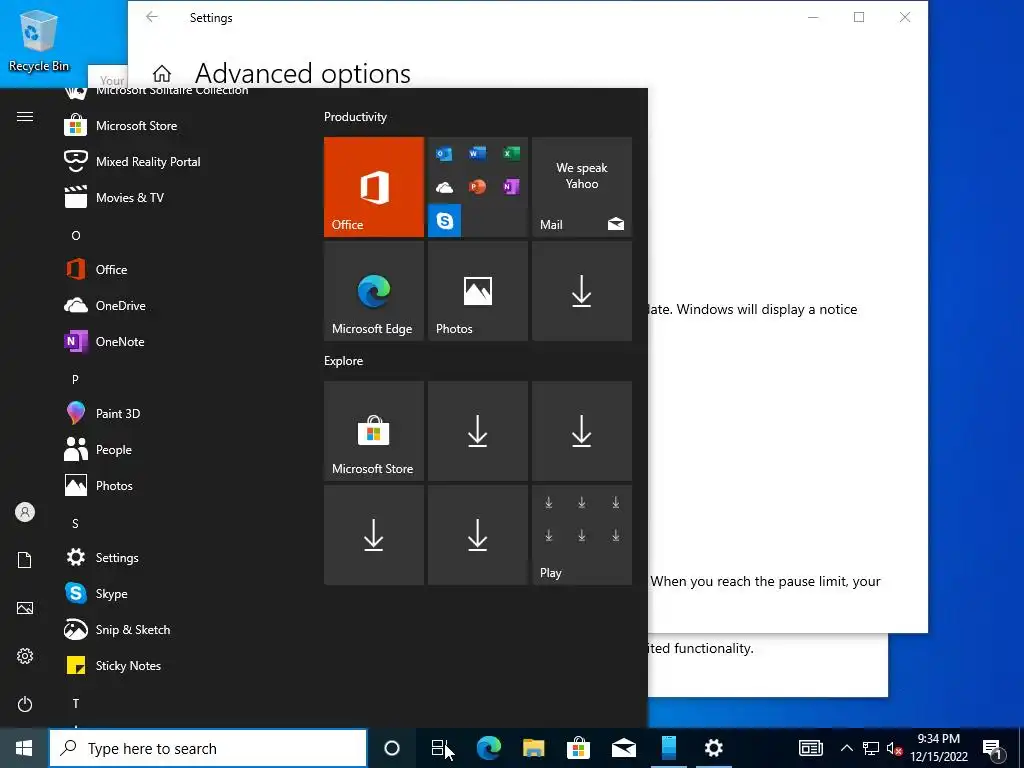The width and height of the screenshot is (1024, 768).
Task: Open Settings gear in Start sidebar
Action: [x=25, y=656]
